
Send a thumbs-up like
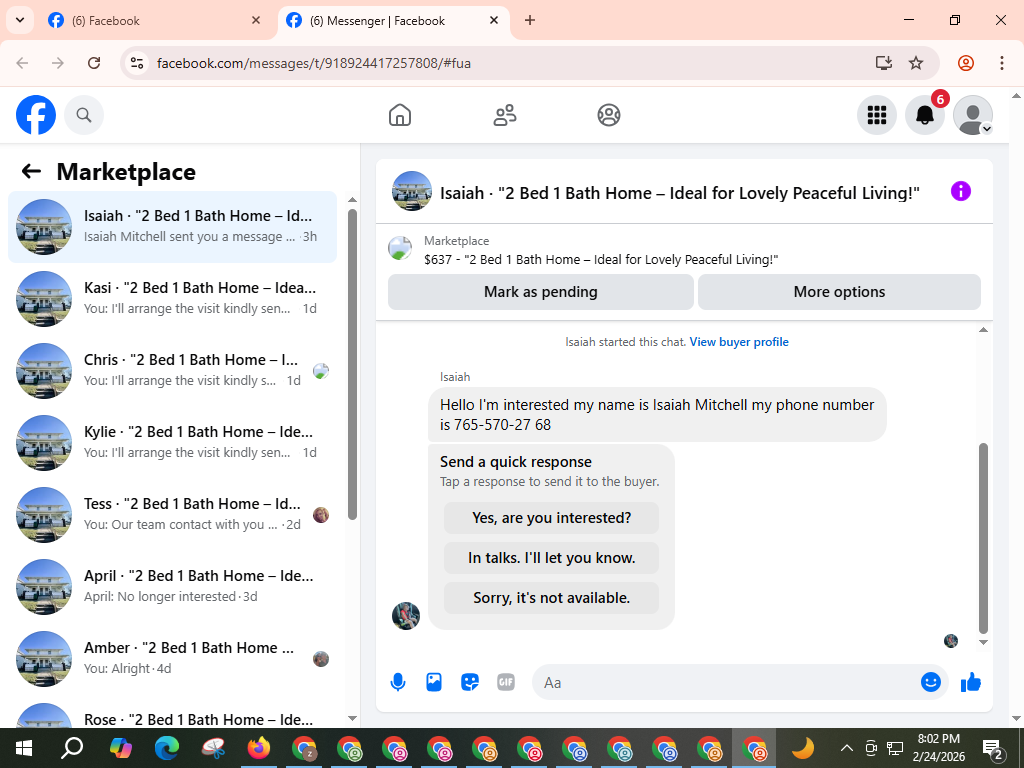point(970,682)
